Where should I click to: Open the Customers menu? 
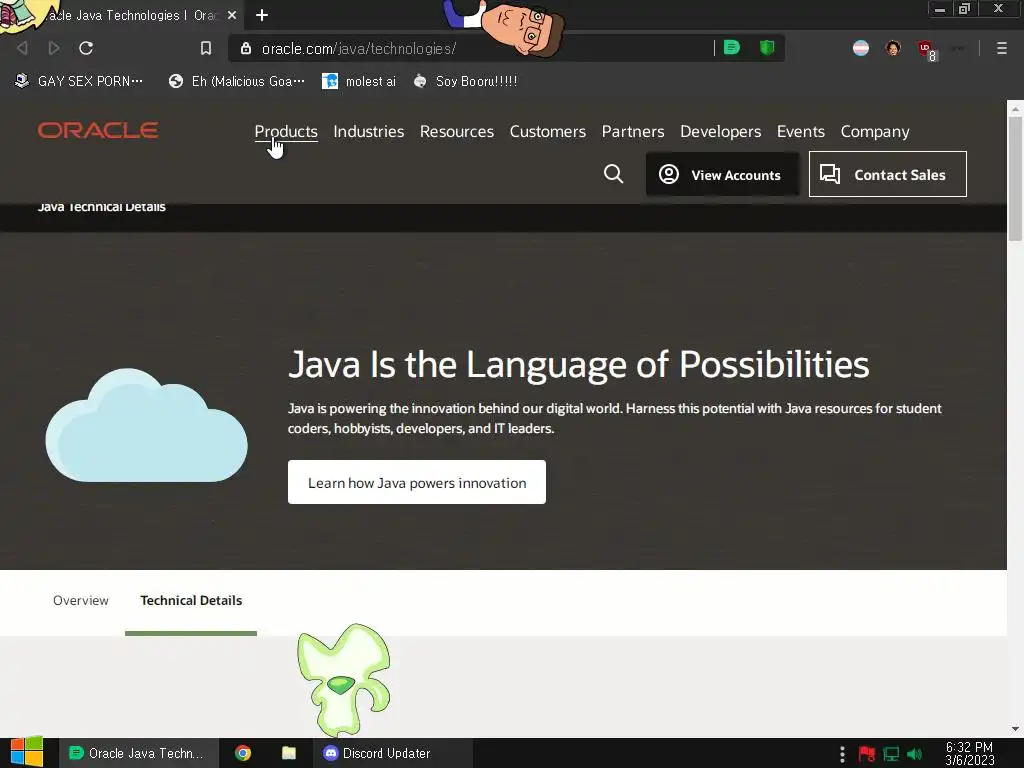click(547, 131)
